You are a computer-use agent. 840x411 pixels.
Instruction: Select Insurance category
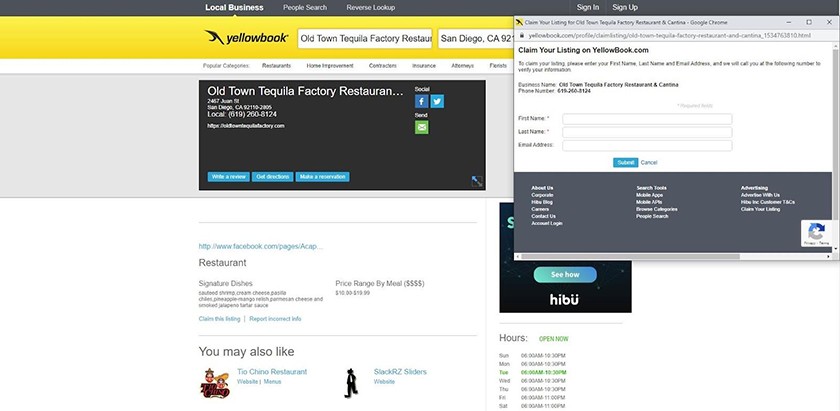coord(424,66)
